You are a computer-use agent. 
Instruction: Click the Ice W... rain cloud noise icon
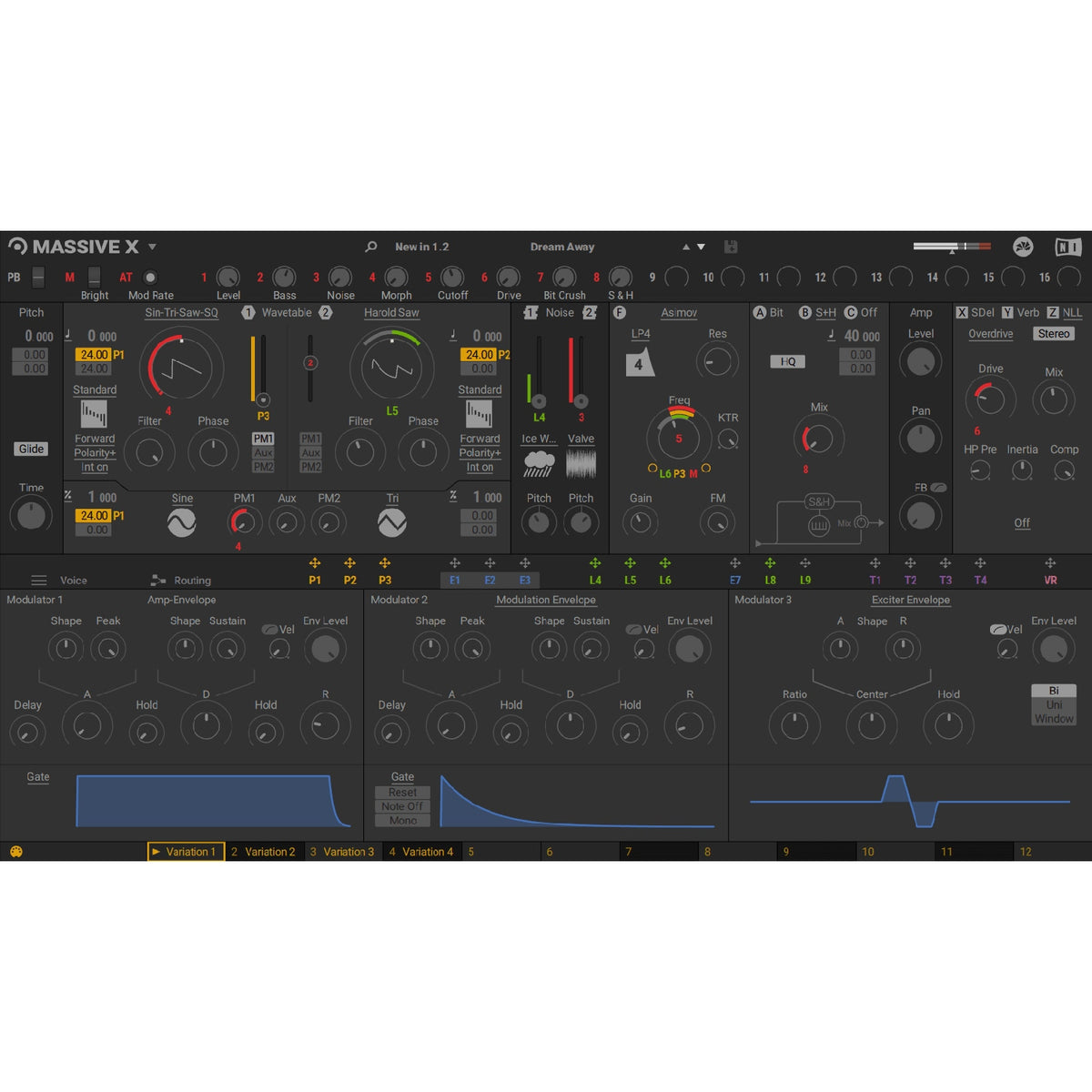pos(539,464)
